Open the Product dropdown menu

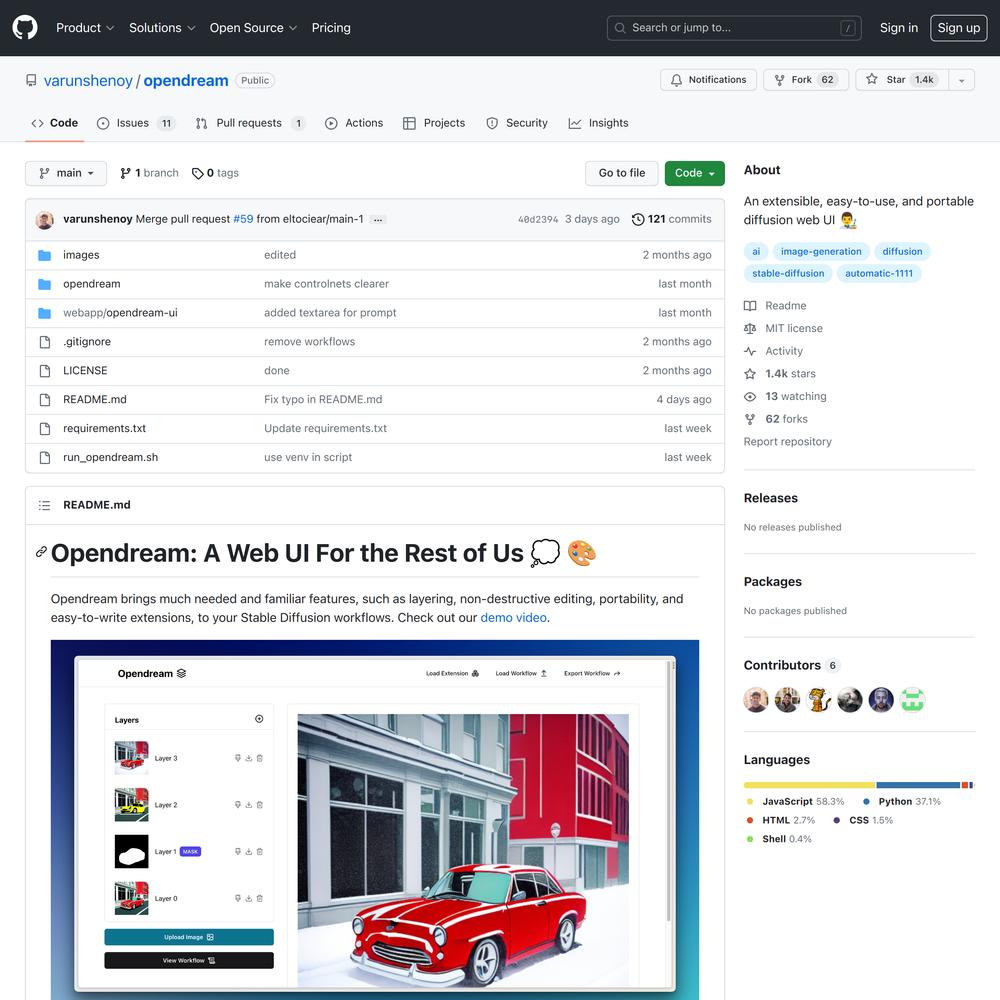click(x=85, y=27)
